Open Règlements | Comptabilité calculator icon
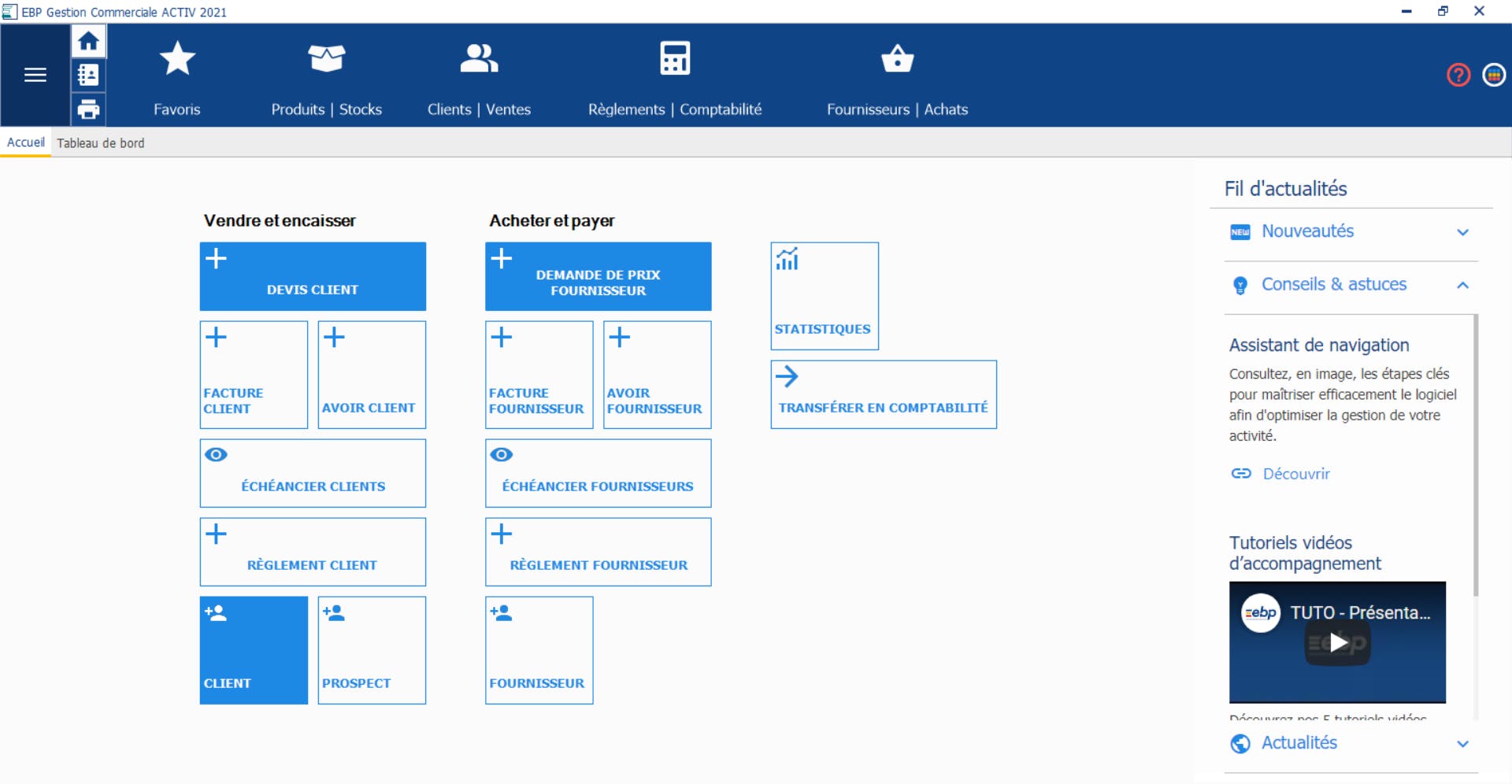The image size is (1512, 784). [x=675, y=59]
